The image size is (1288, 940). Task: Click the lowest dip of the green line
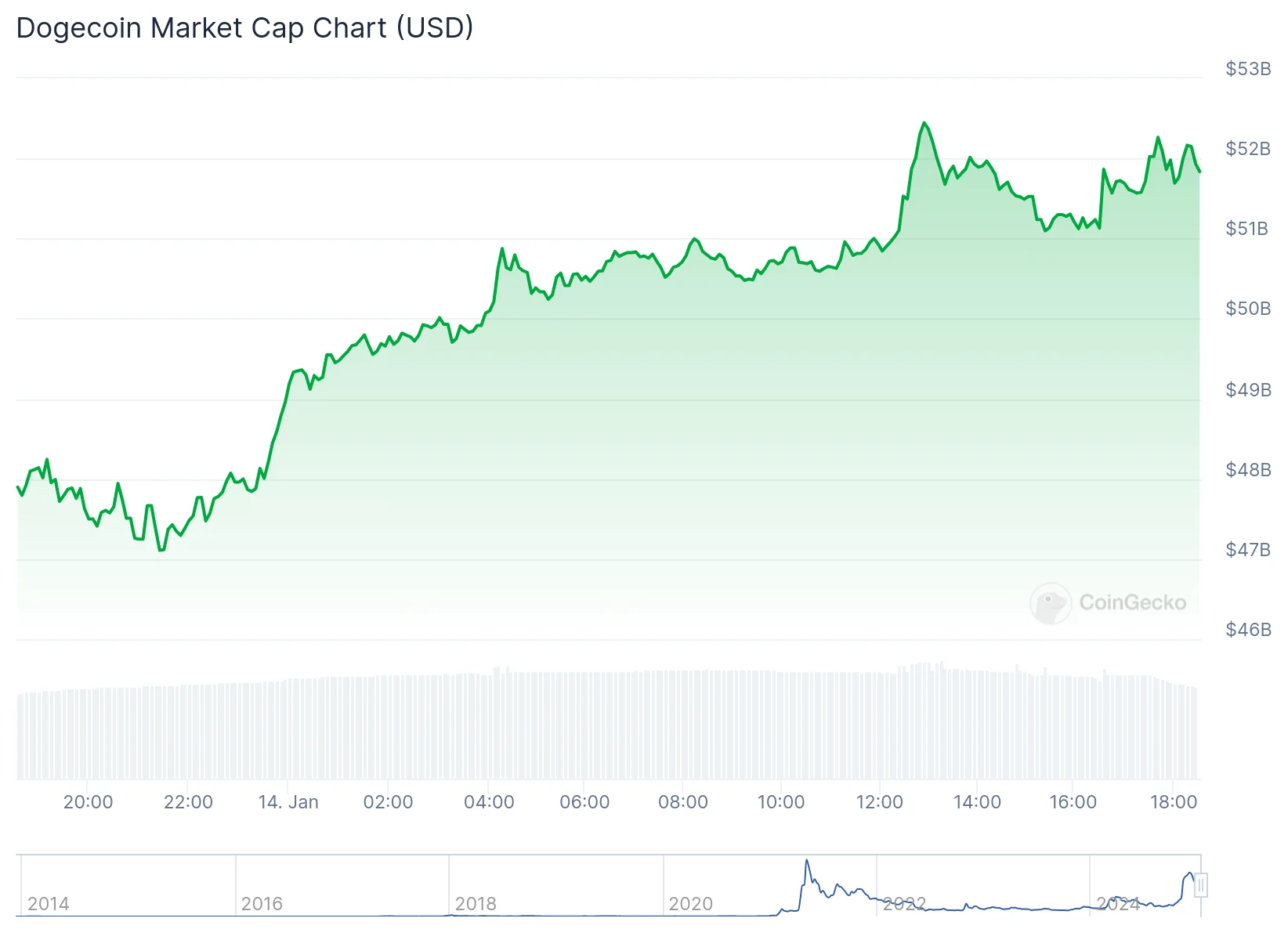coord(161,550)
